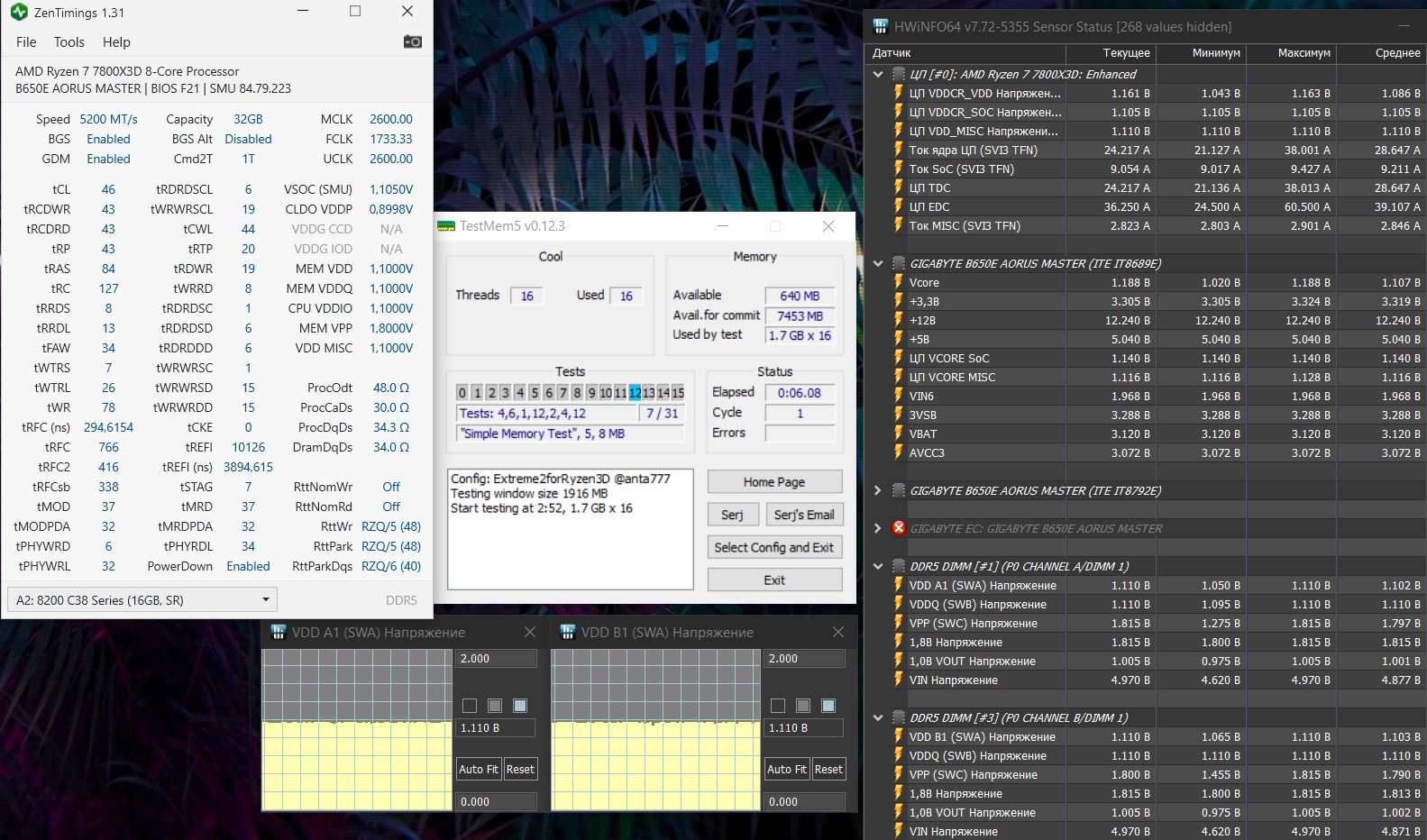Viewport: 1427px width, 840px height.
Task: Click Reset in VDD B1 graph window
Action: (x=828, y=769)
